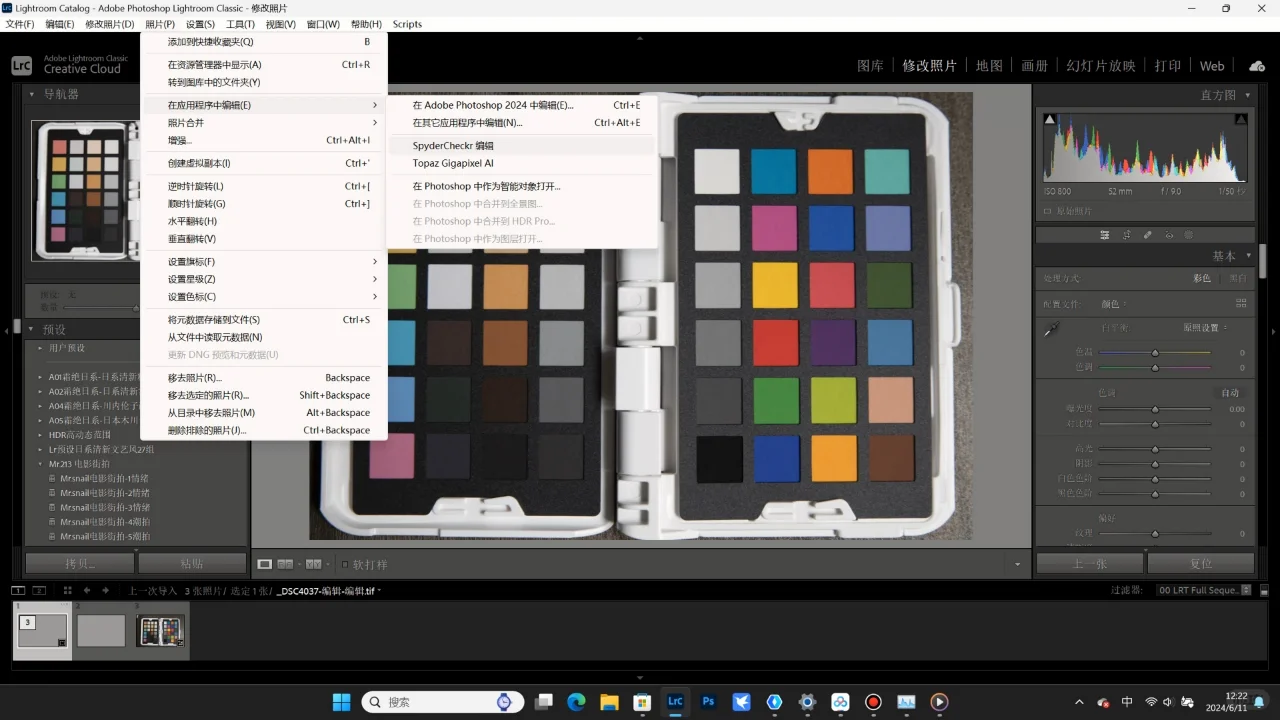Choose the YY reference view icon
The image size is (1280, 720).
[314, 564]
